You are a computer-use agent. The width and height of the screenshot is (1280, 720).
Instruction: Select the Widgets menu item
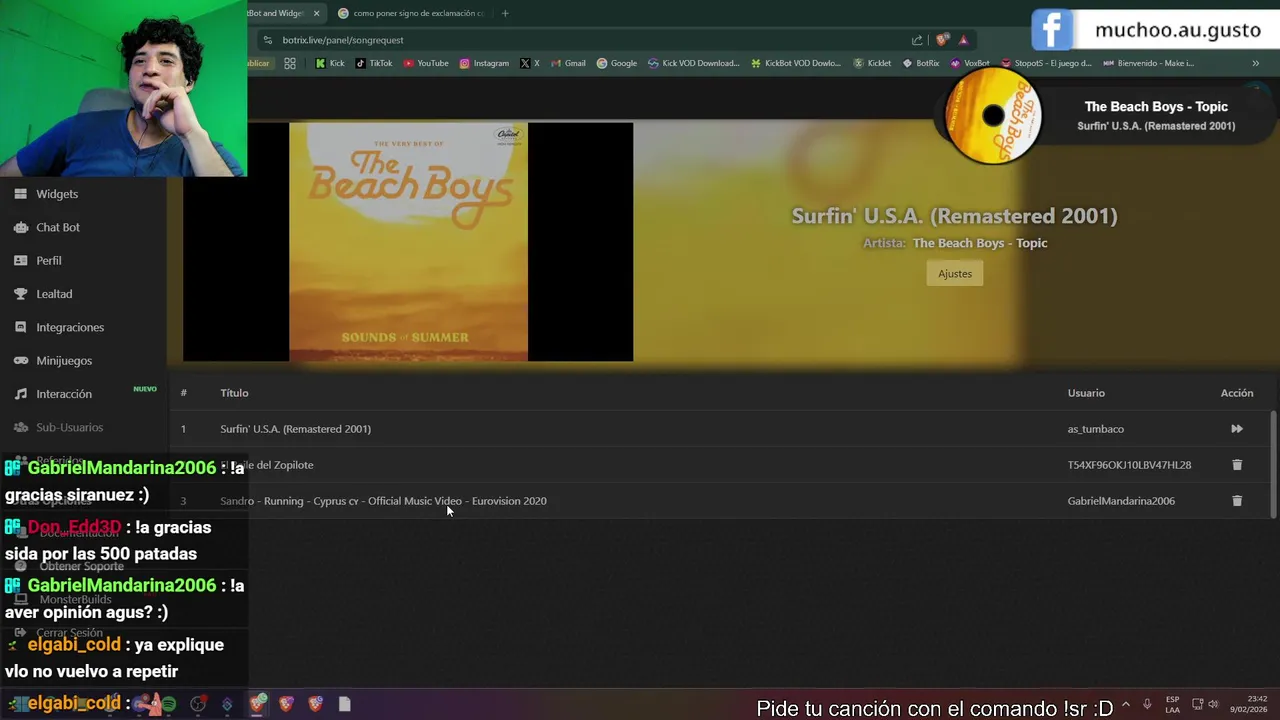[57, 194]
